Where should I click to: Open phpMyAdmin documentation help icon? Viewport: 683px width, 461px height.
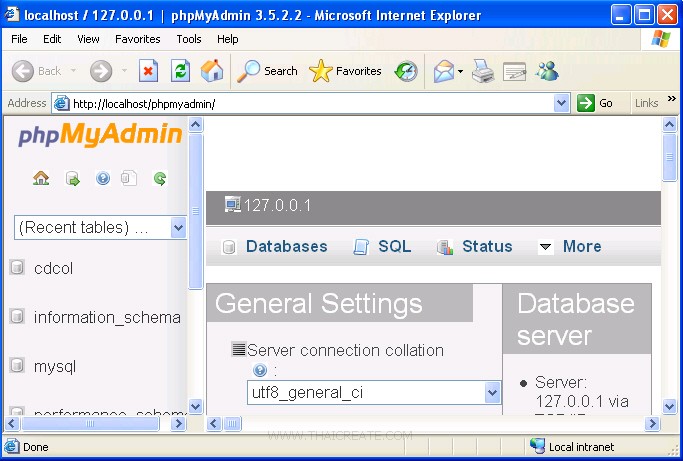pyautogui.click(x=103, y=178)
